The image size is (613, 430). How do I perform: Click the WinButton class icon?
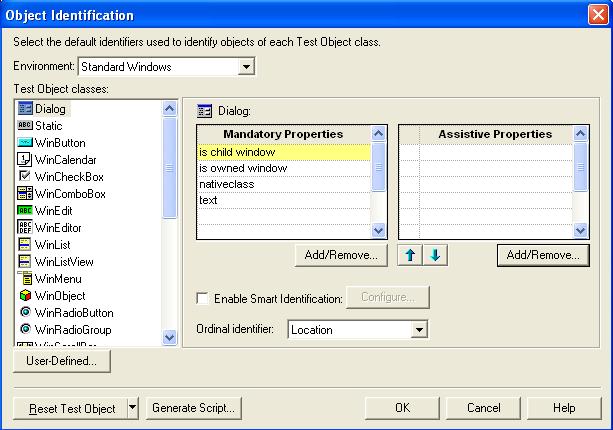click(25, 143)
